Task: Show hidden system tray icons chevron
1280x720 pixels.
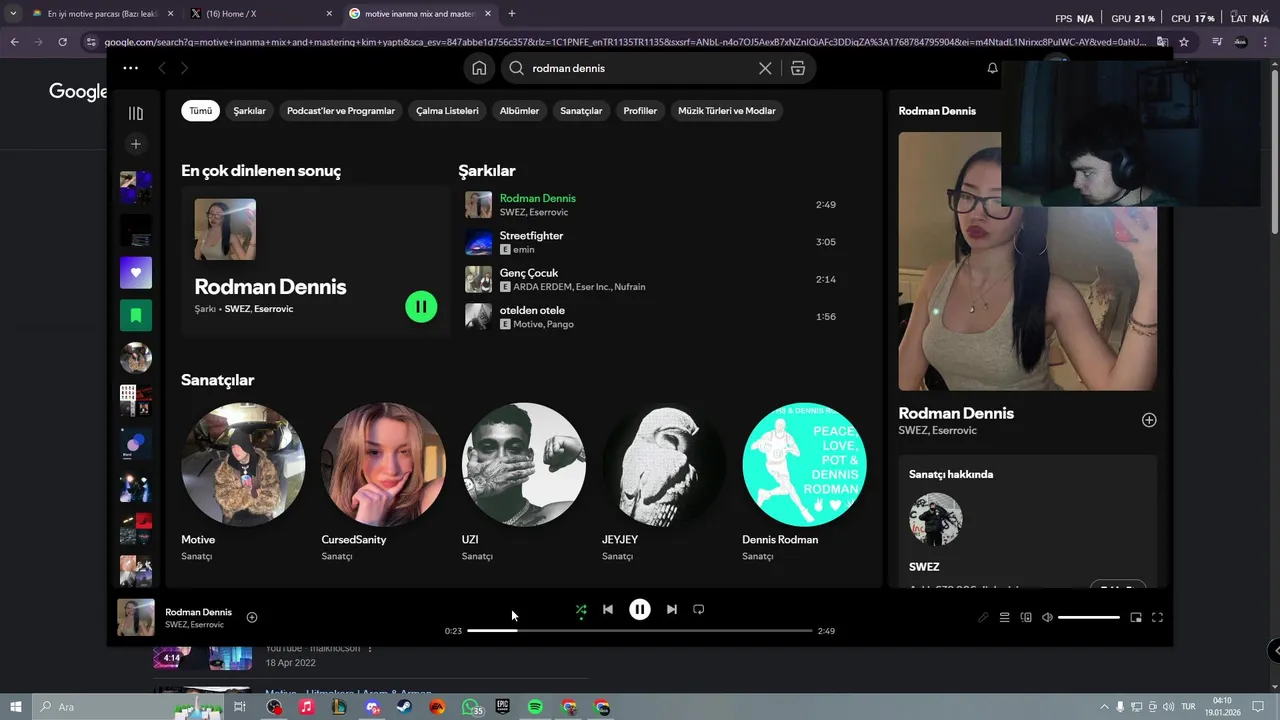Action: pyautogui.click(x=1104, y=707)
